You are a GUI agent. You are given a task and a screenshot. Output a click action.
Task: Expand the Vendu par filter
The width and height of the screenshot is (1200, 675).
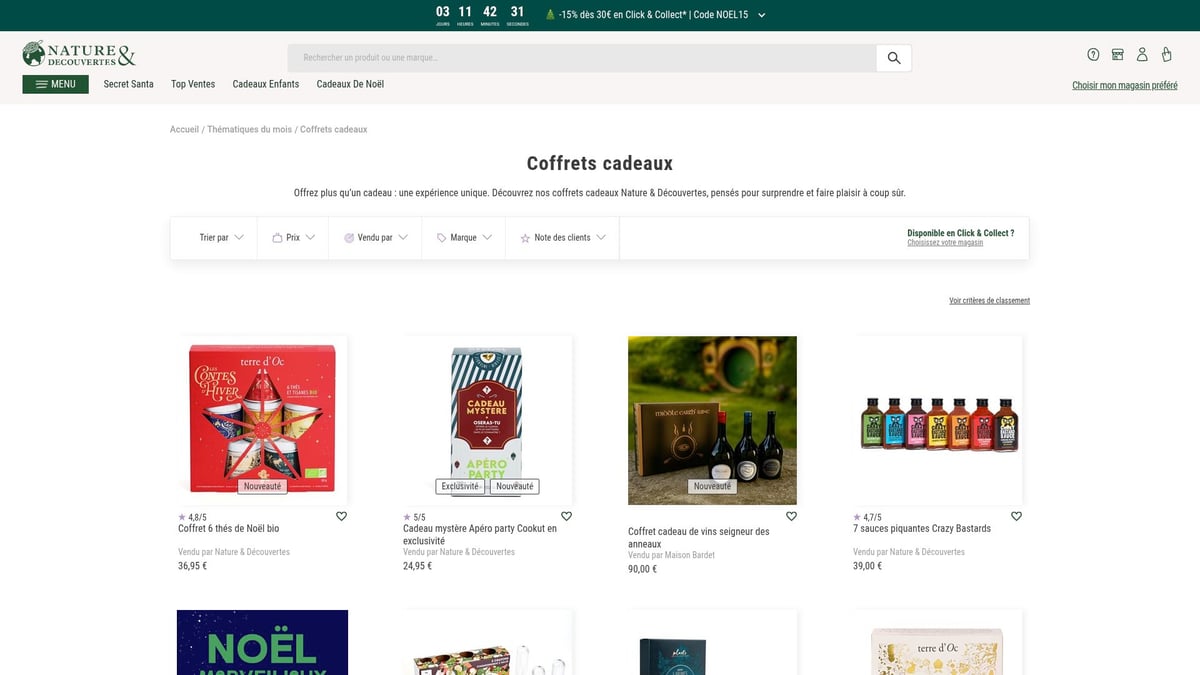point(374,237)
